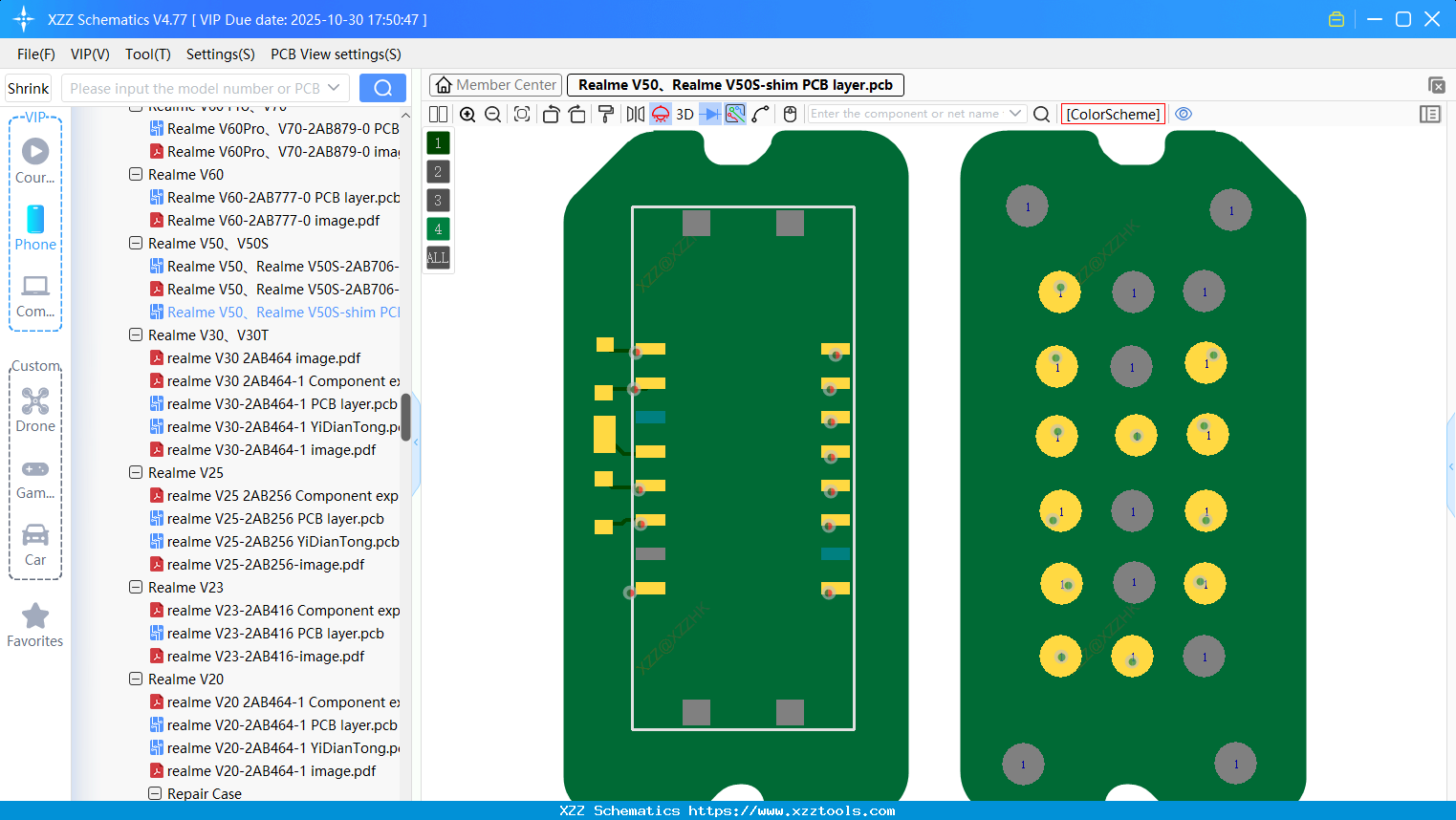Zoom out of the PCB view

[493, 115]
